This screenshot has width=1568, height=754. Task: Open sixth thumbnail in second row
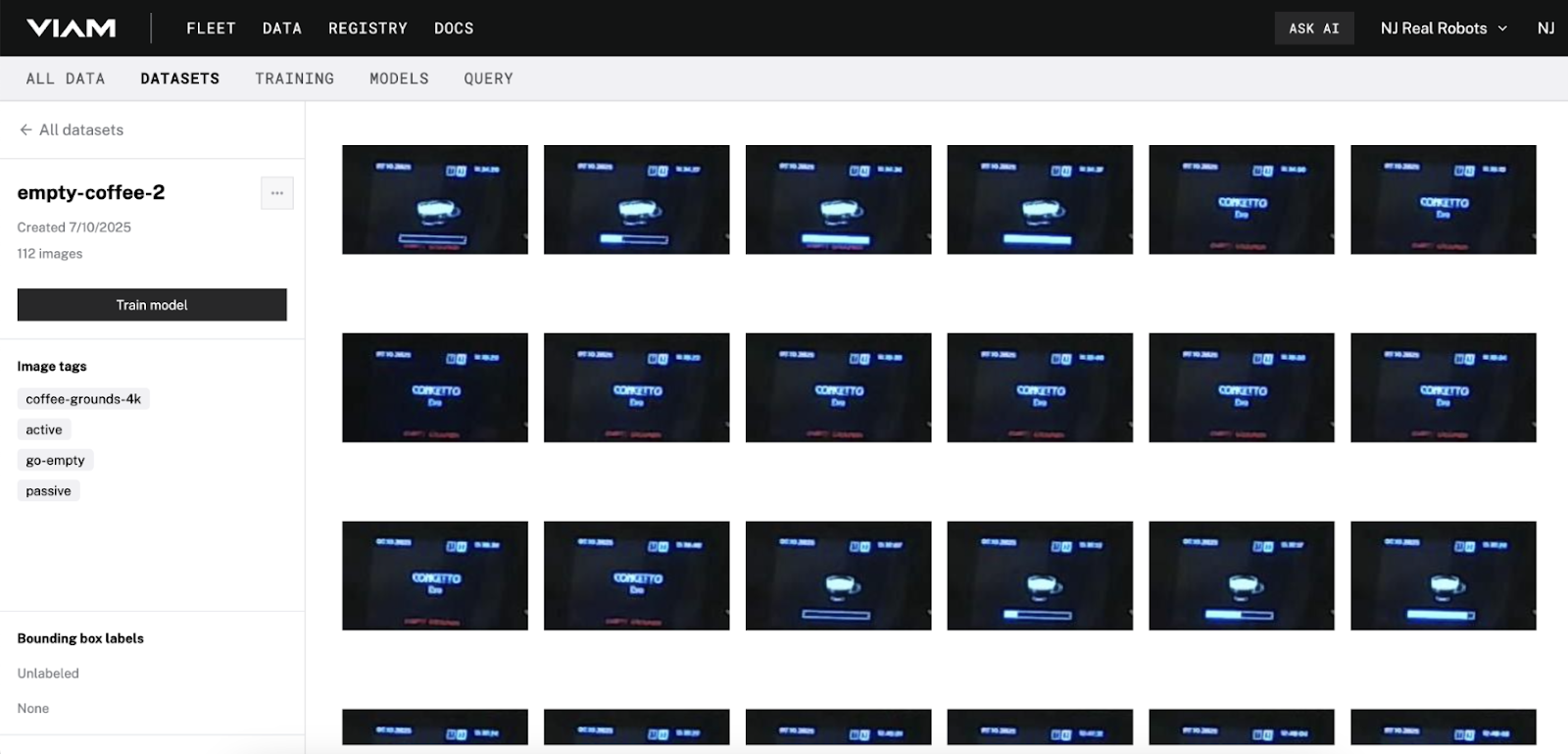pyautogui.click(x=1444, y=387)
